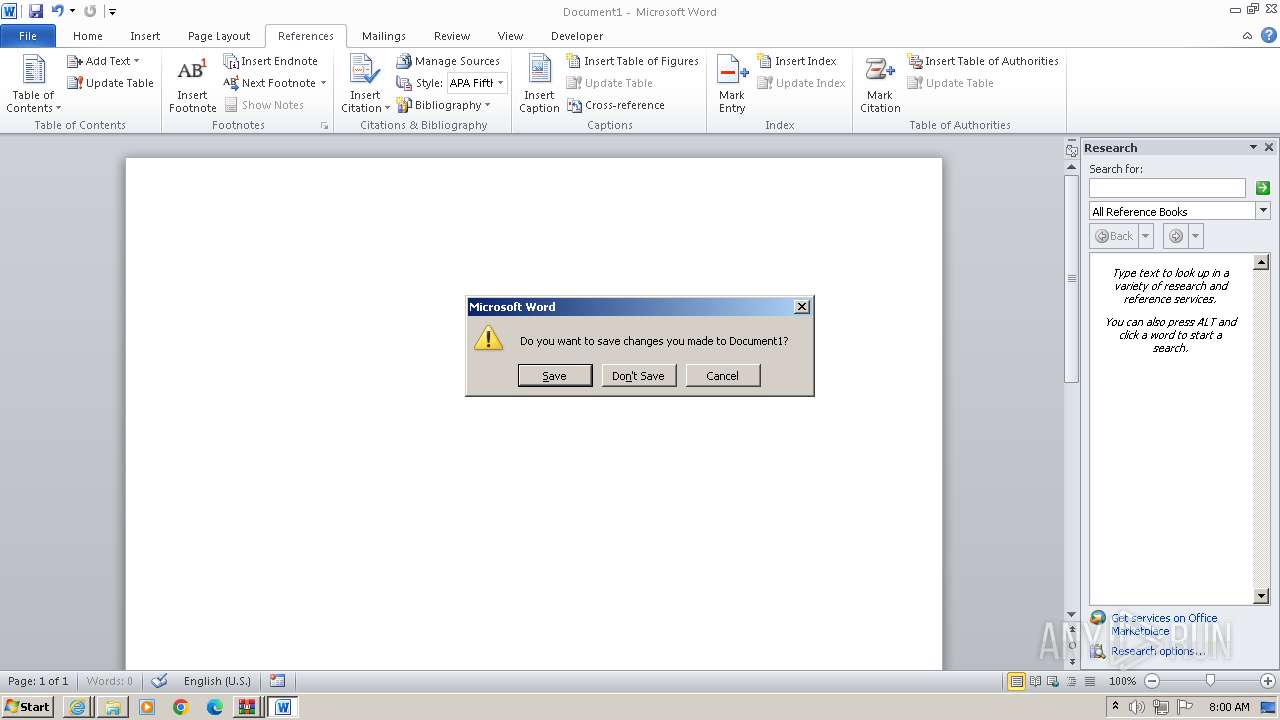Minimize the ribbon with the caret icon
Viewport: 1280px width, 720px height.
(x=1247, y=36)
